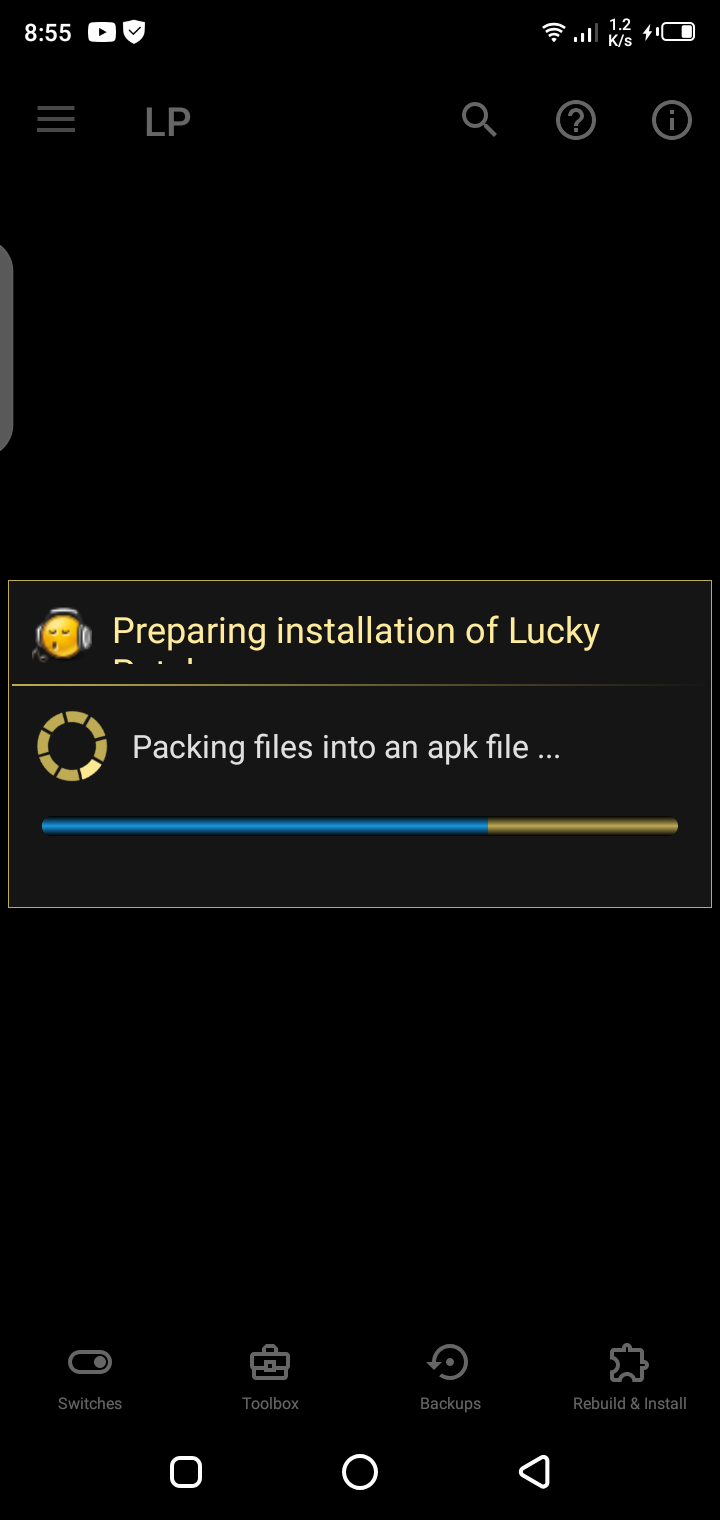This screenshot has height=1520, width=720.
Task: Open the help question mark icon
Action: (x=576, y=121)
